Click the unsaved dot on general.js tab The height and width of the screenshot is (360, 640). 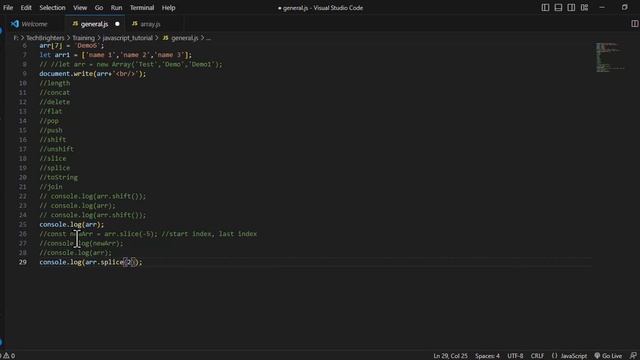tap(118, 24)
